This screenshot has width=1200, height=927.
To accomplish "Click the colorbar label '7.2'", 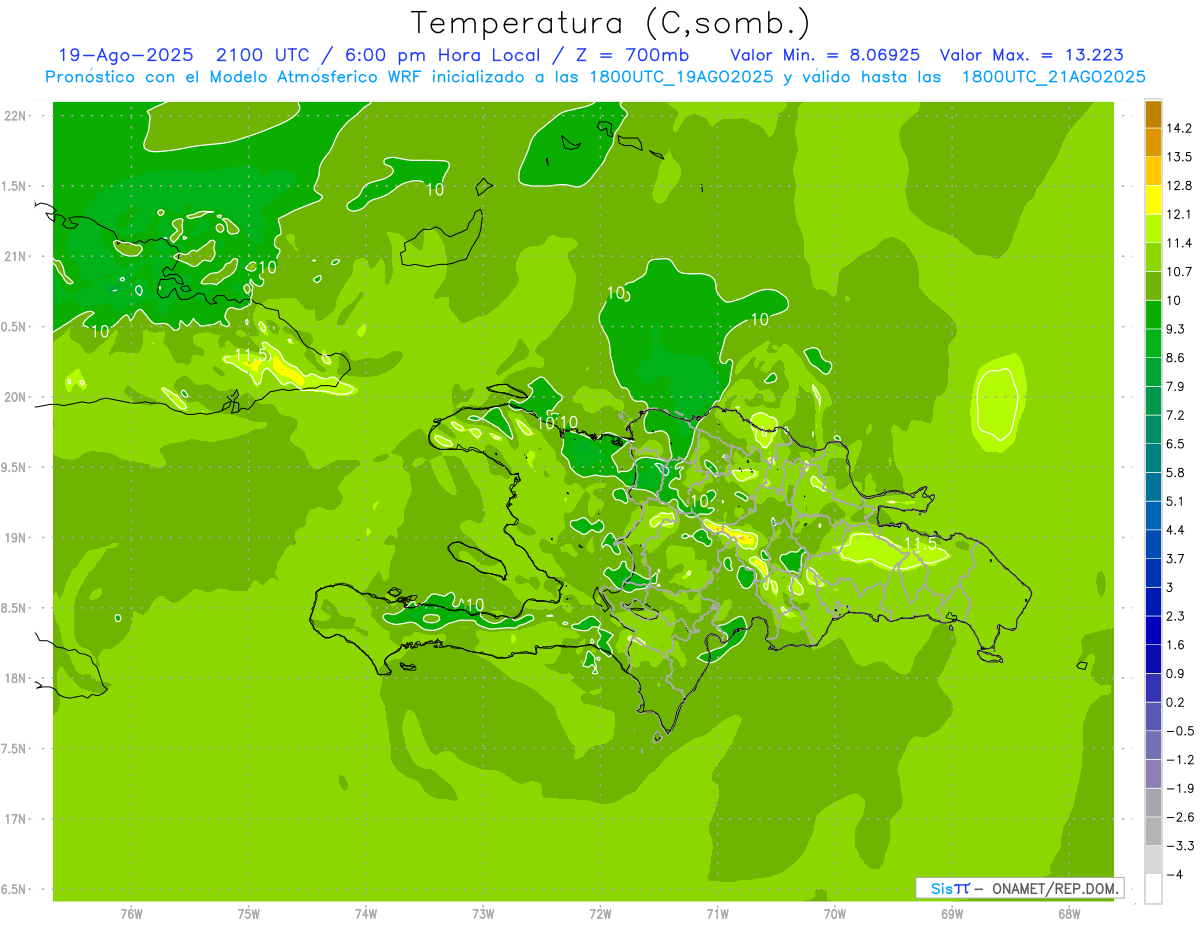I will (1175, 415).
